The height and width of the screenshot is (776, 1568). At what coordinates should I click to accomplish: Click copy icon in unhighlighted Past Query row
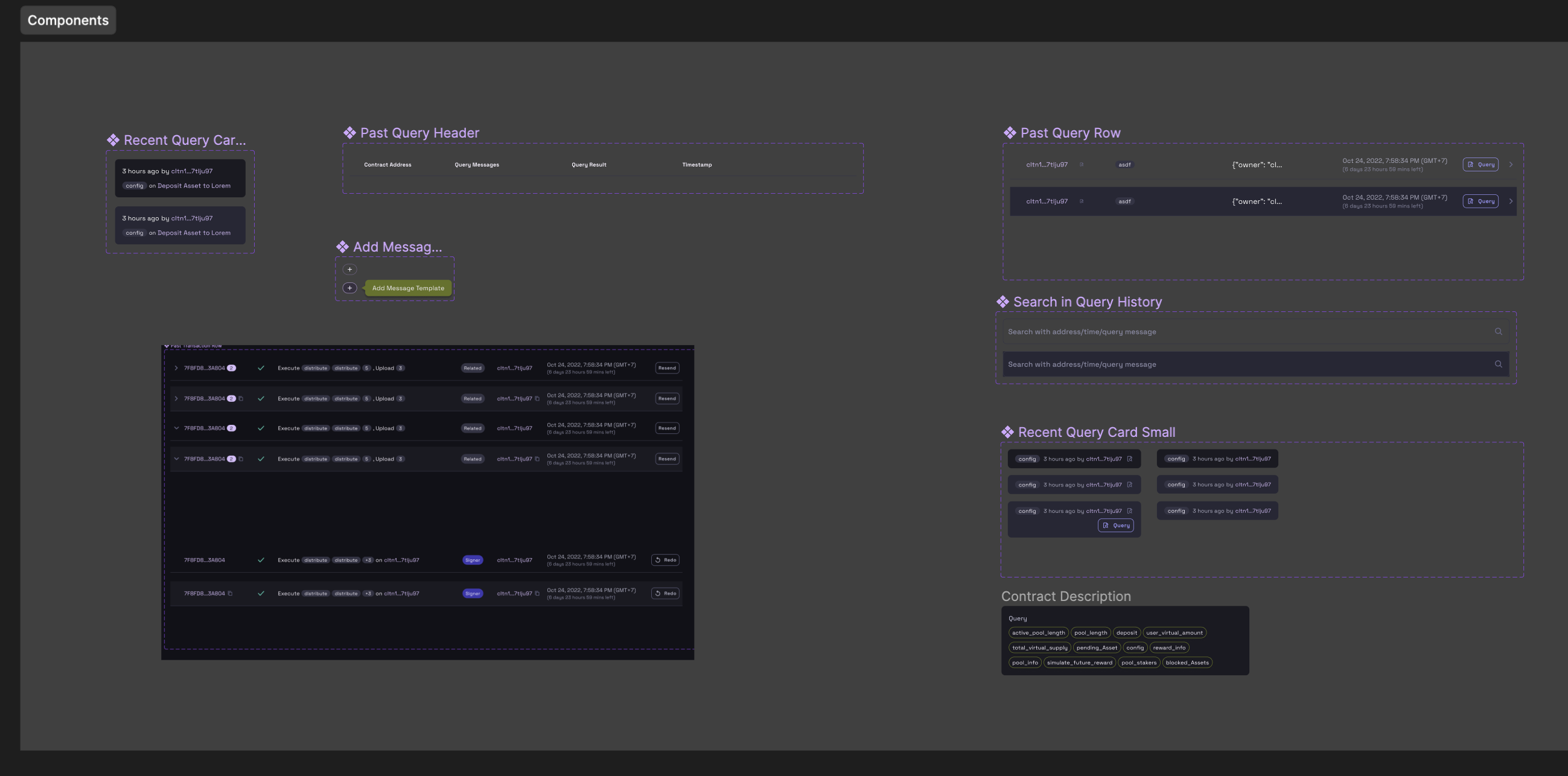click(x=1082, y=164)
